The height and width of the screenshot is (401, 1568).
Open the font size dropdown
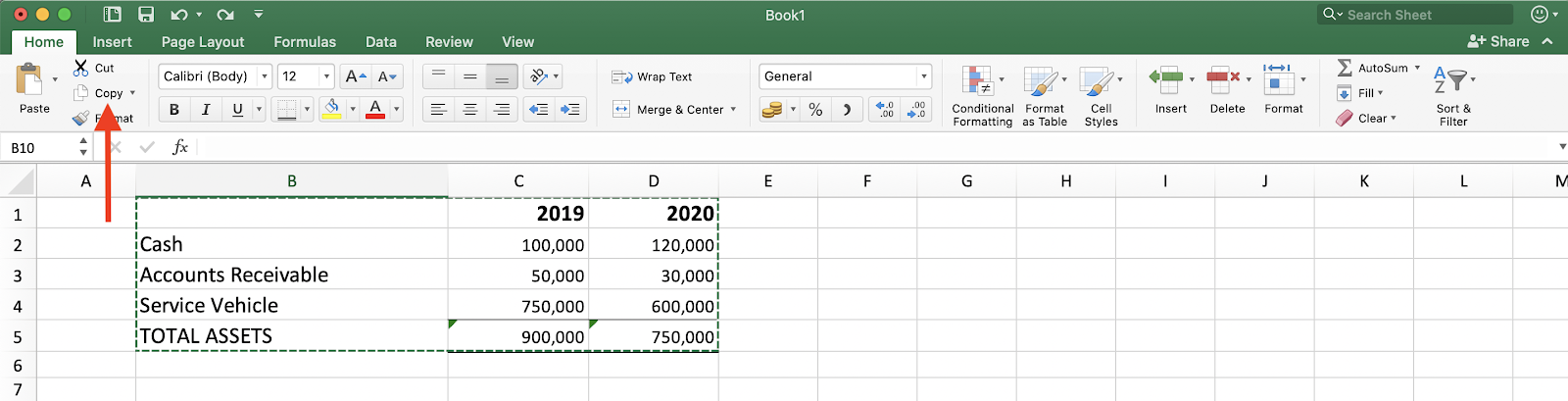327,76
